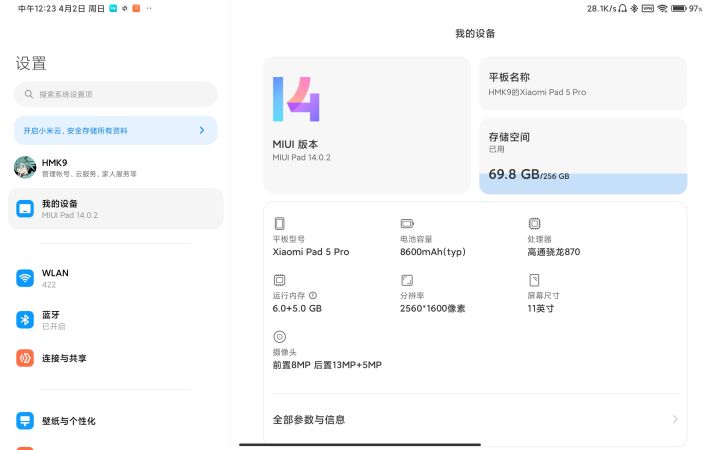720x450 pixels.
Task: Tap the HMK9 account avatar
Action: coord(25,167)
